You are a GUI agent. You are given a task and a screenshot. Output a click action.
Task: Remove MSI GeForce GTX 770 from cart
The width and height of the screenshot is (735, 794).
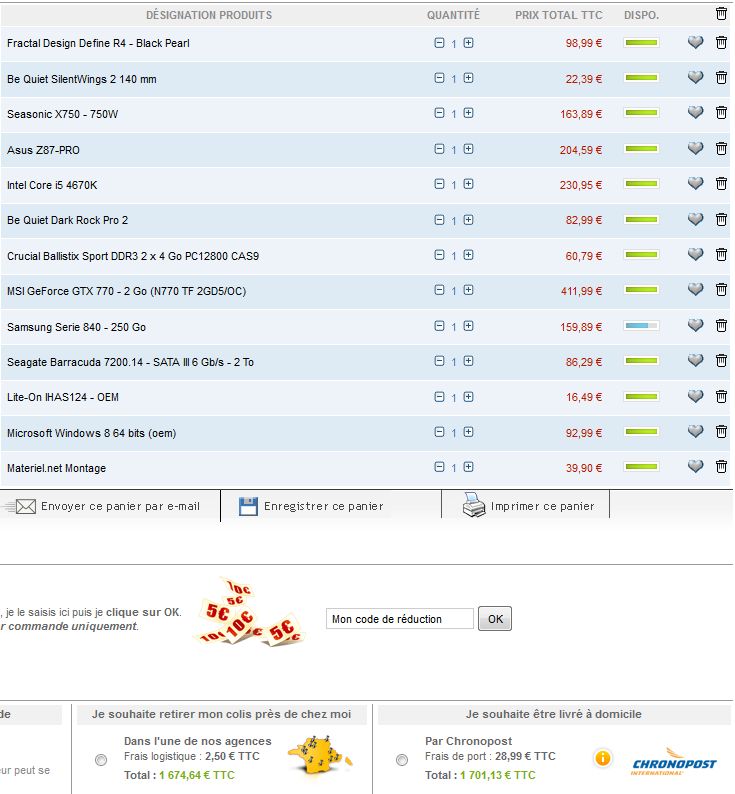click(x=721, y=289)
